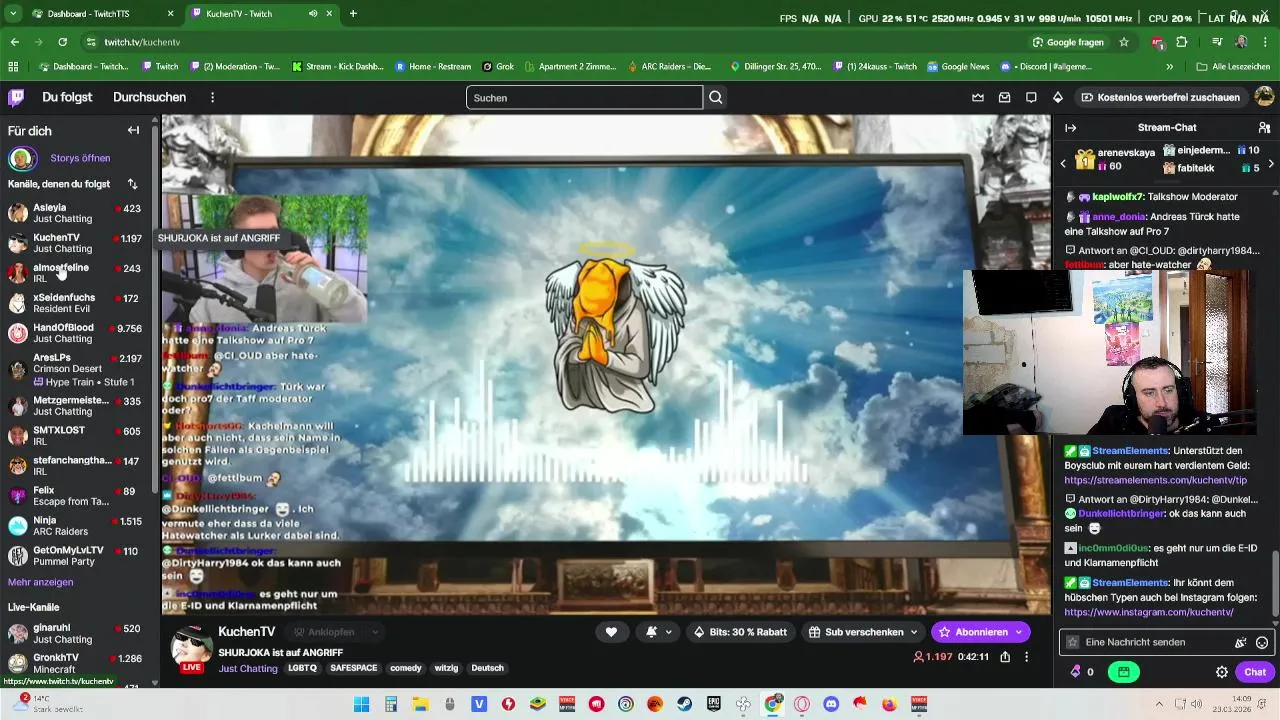Open the Alle Lesezeichen folder
This screenshot has height=720, width=1280.
[x=1233, y=66]
